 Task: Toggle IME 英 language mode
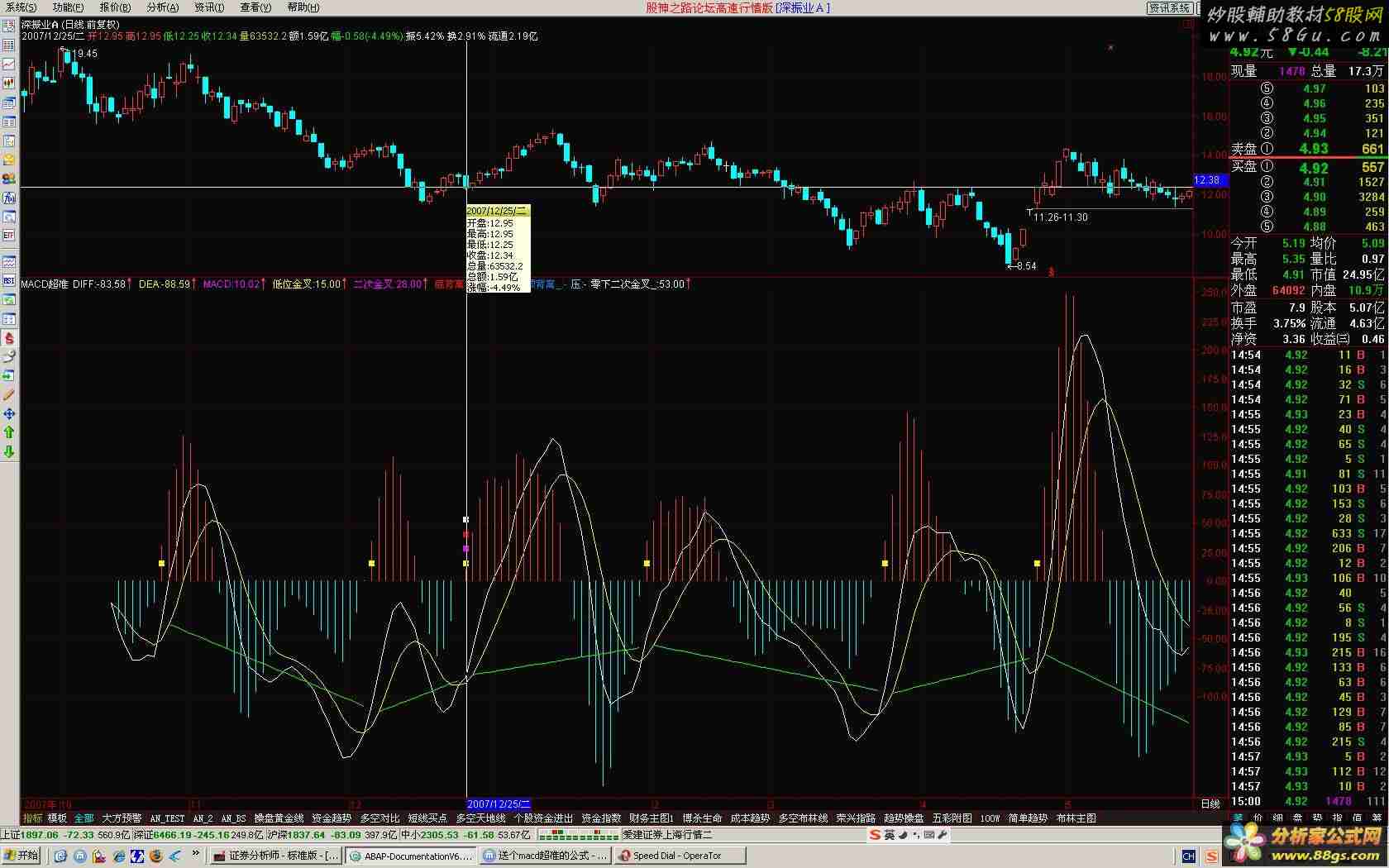pos(890,835)
